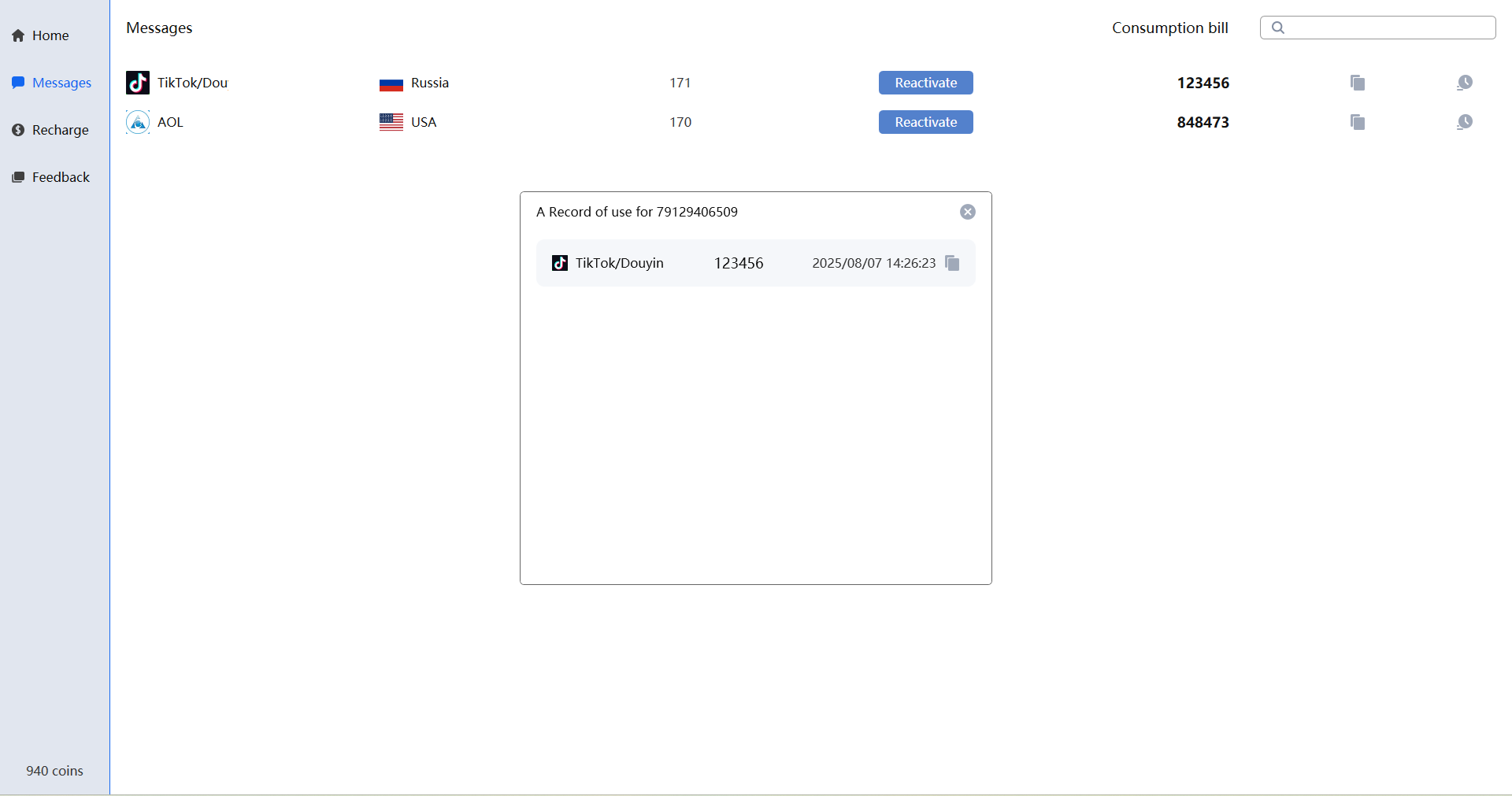Click the TikTok/Dou app icon

pos(137,83)
